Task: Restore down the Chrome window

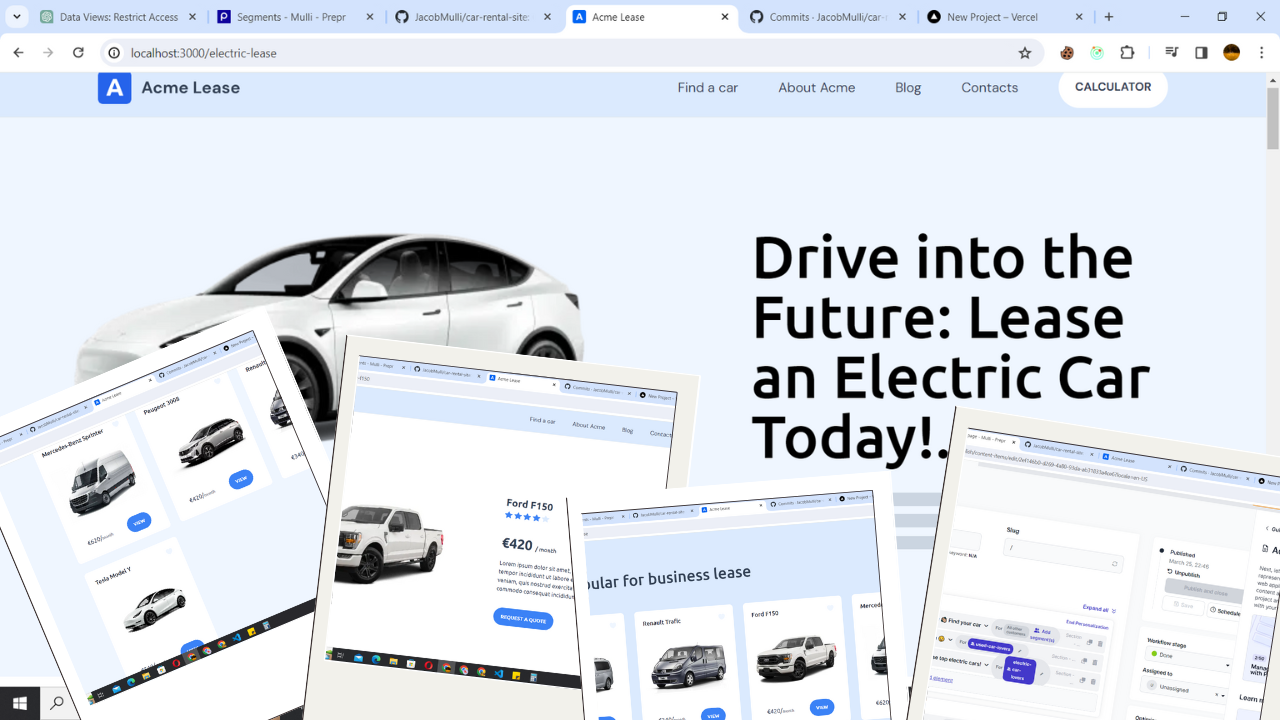Action: (x=1222, y=17)
